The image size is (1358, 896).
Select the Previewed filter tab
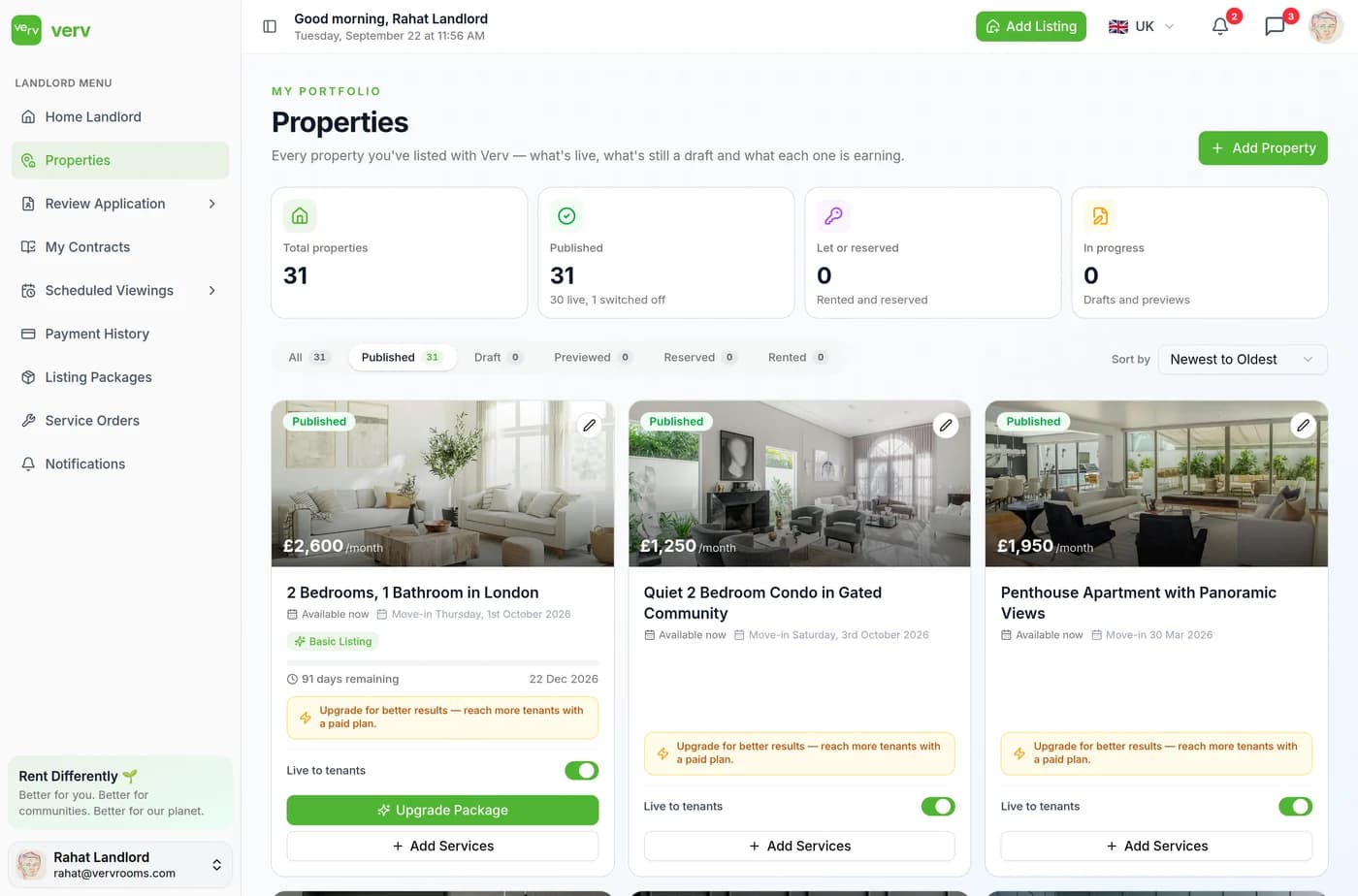click(593, 357)
